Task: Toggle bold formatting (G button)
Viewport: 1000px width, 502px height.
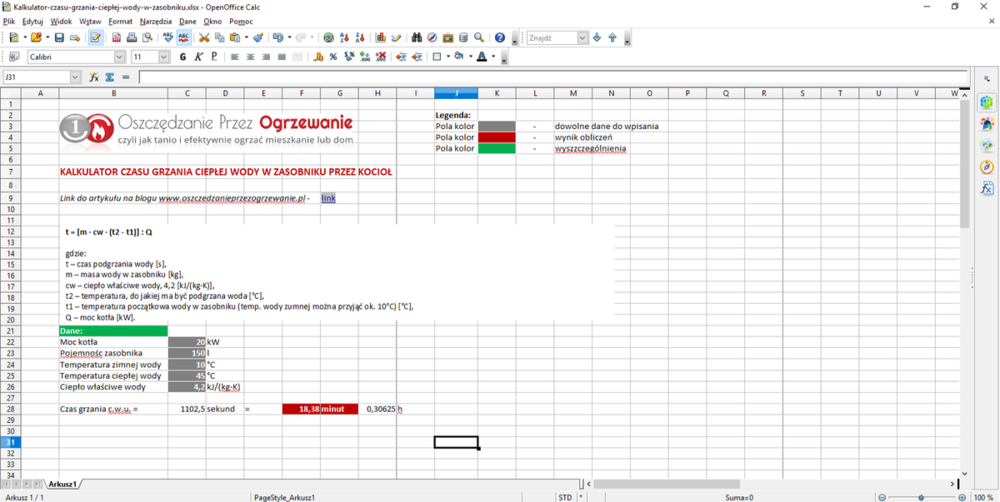Action: (x=183, y=57)
